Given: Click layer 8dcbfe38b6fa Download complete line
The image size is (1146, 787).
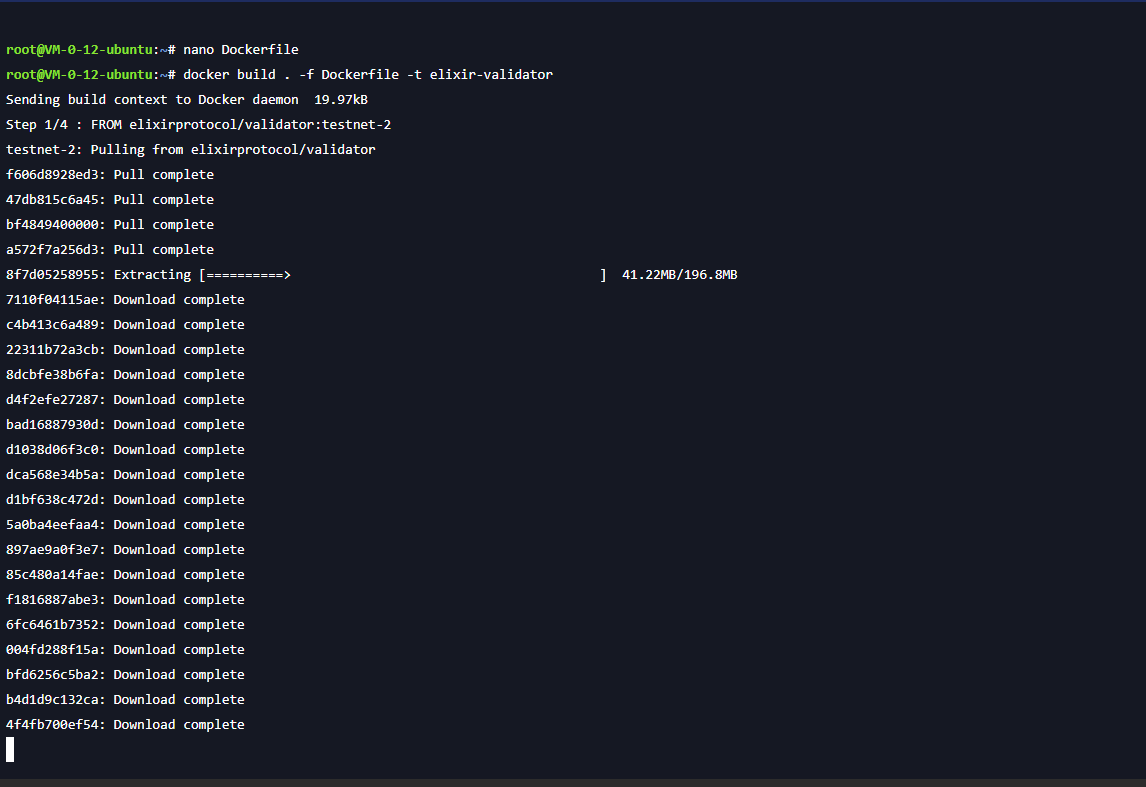Looking at the screenshot, I should (x=125, y=374).
